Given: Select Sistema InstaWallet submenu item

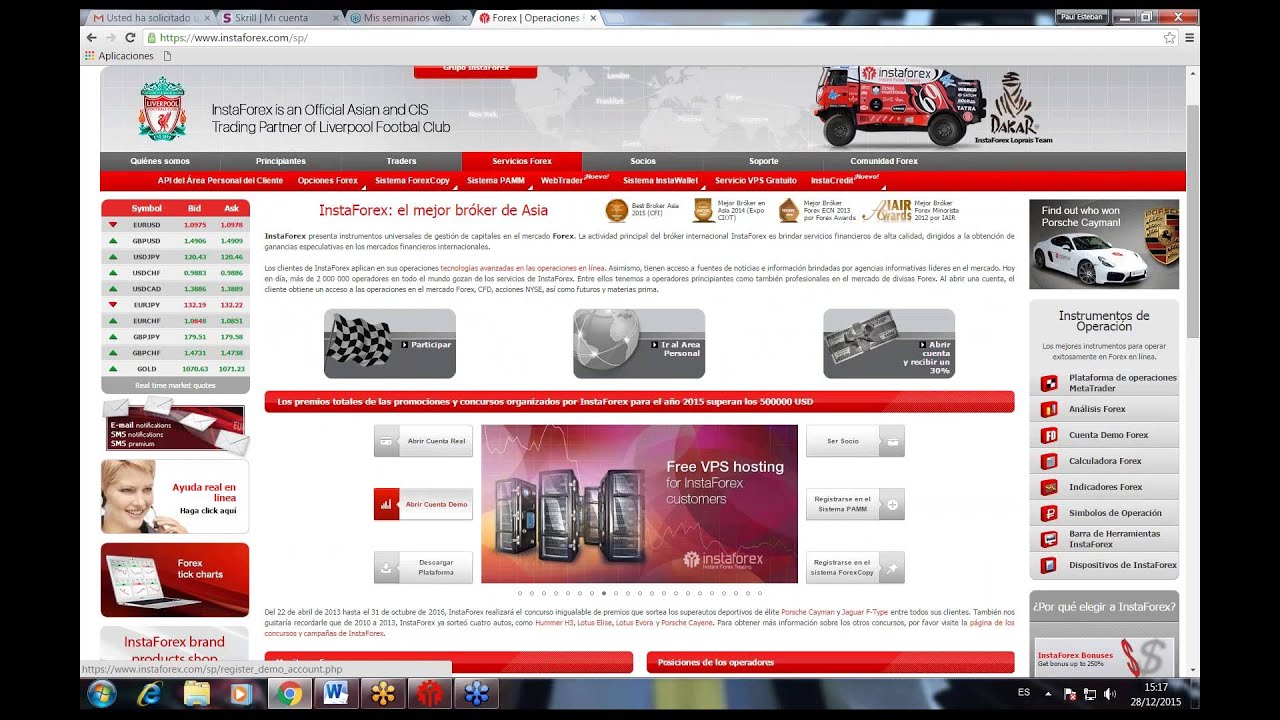Looking at the screenshot, I should tap(660, 181).
